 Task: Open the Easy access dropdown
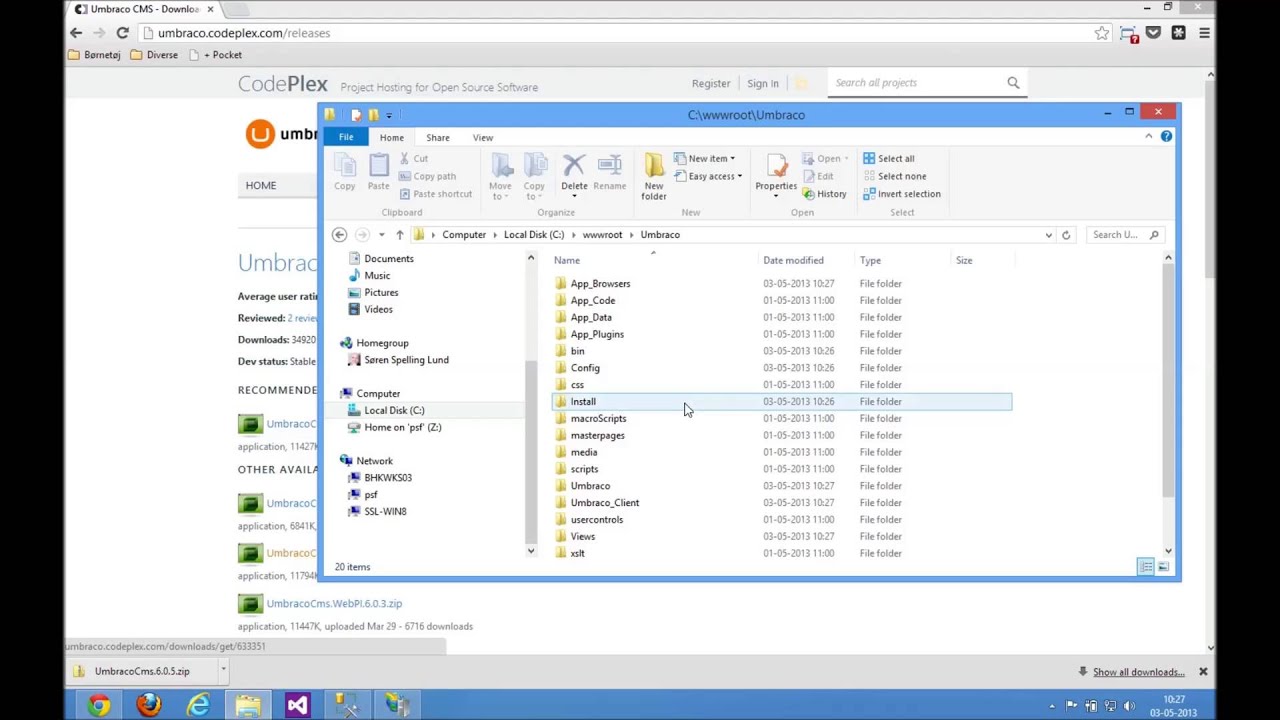[708, 176]
